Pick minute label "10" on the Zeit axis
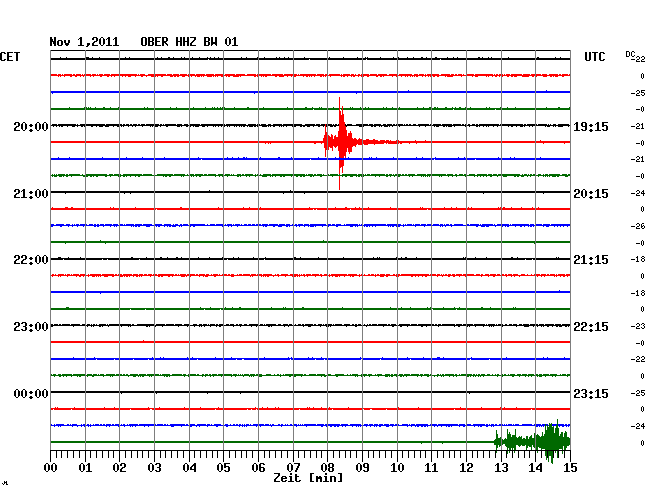The width and height of the screenshot is (650, 494). pos(397,467)
